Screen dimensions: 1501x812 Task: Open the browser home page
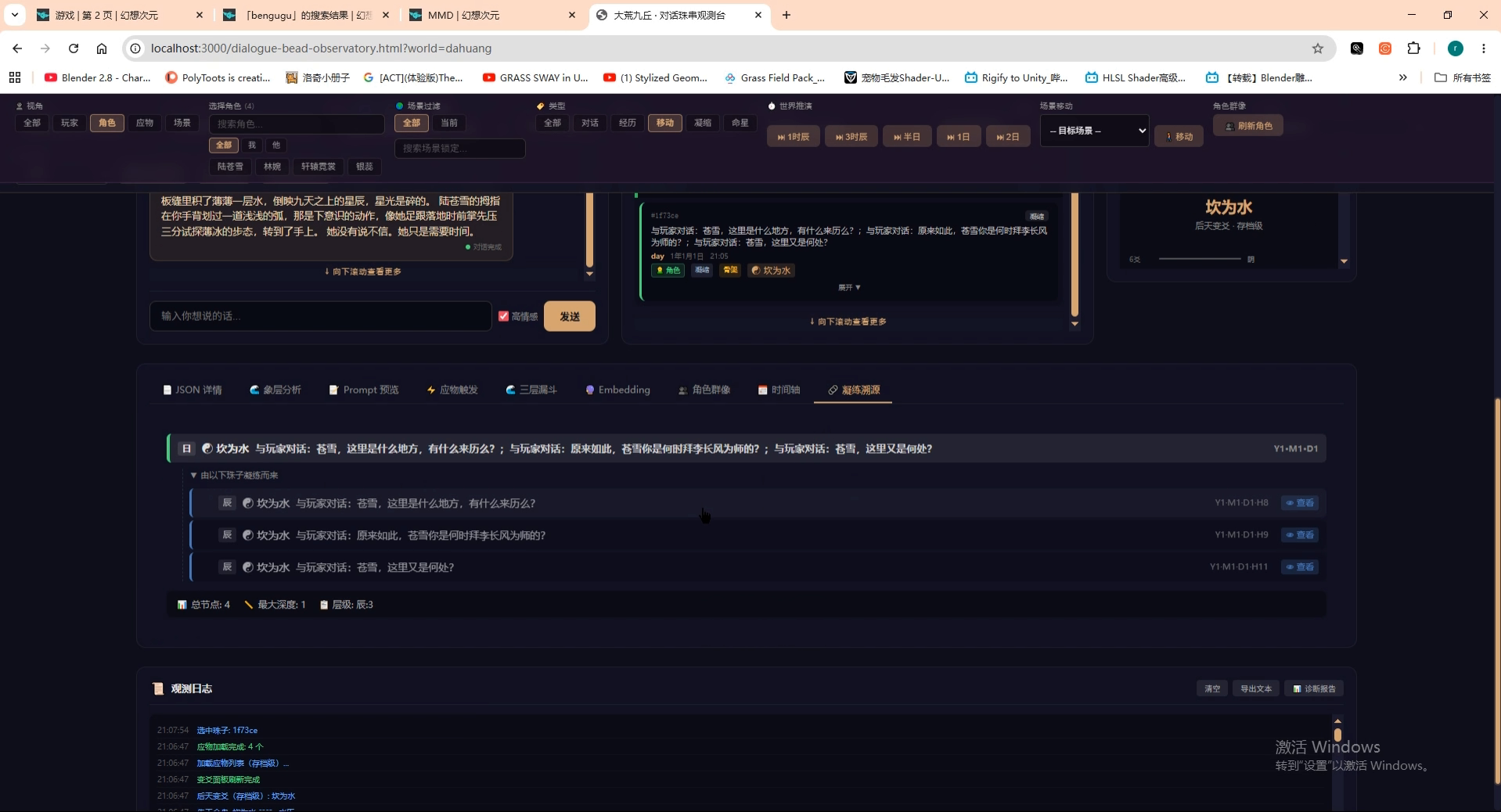pyautogui.click(x=102, y=49)
